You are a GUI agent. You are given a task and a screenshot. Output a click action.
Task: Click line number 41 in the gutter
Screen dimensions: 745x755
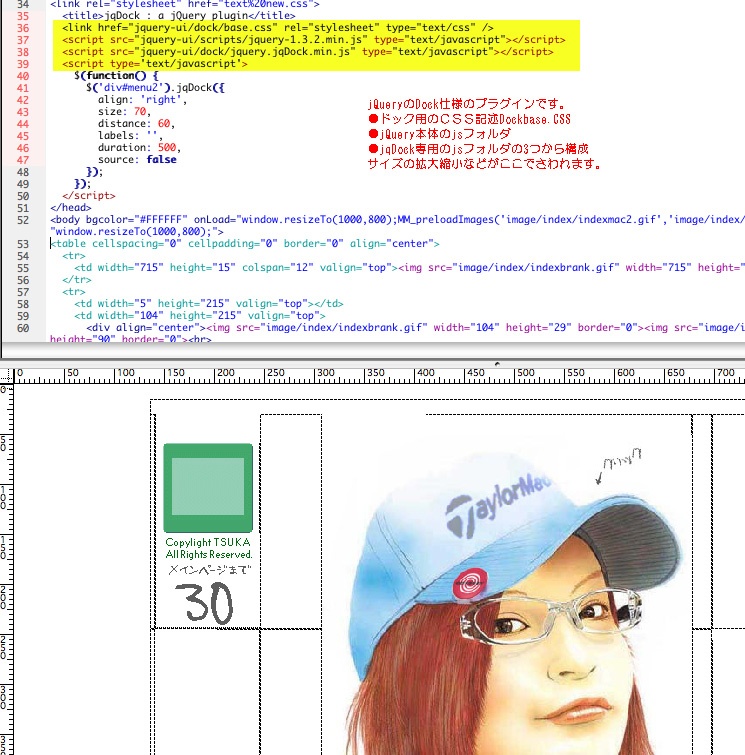click(23, 88)
